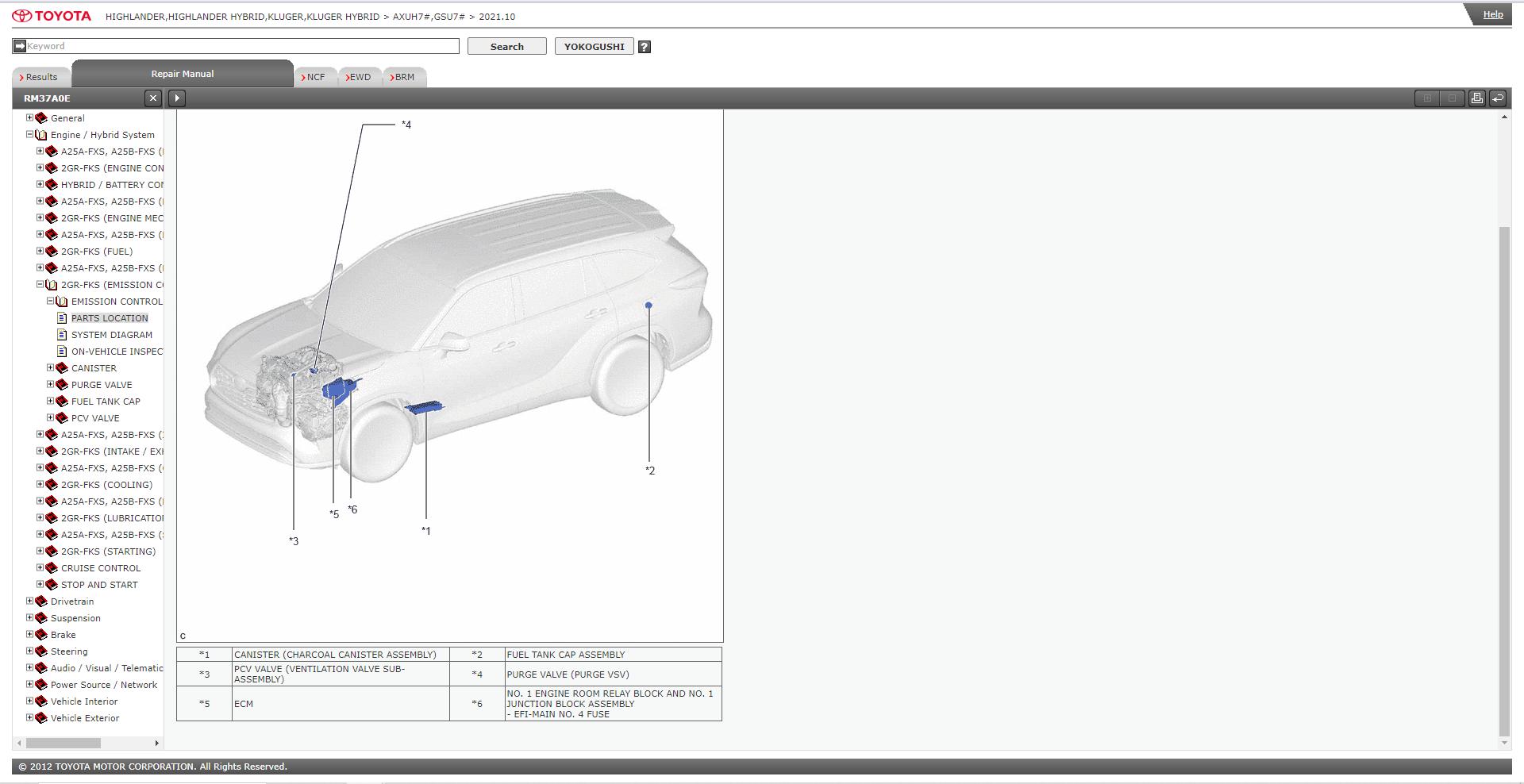Collapse the 2GR-FKS (EMISSION CONTROL) node
The width and height of the screenshot is (1524, 784).
(x=40, y=284)
